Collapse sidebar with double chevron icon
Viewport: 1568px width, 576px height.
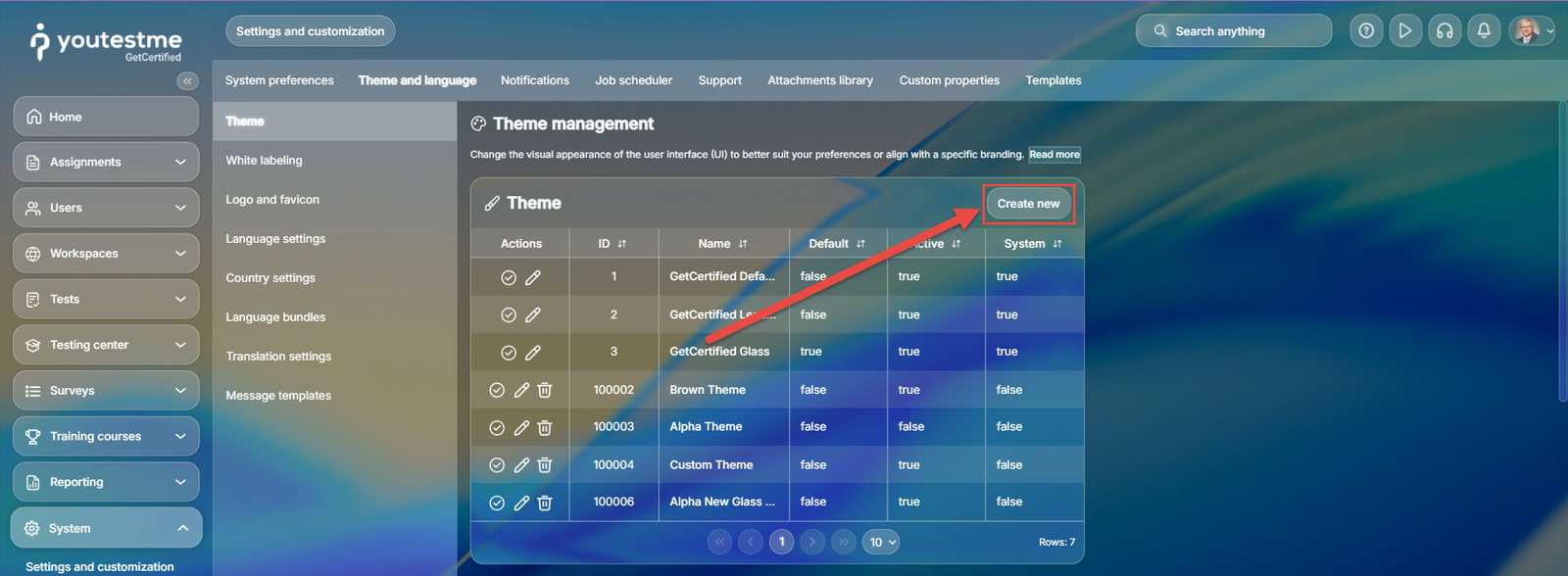(187, 81)
